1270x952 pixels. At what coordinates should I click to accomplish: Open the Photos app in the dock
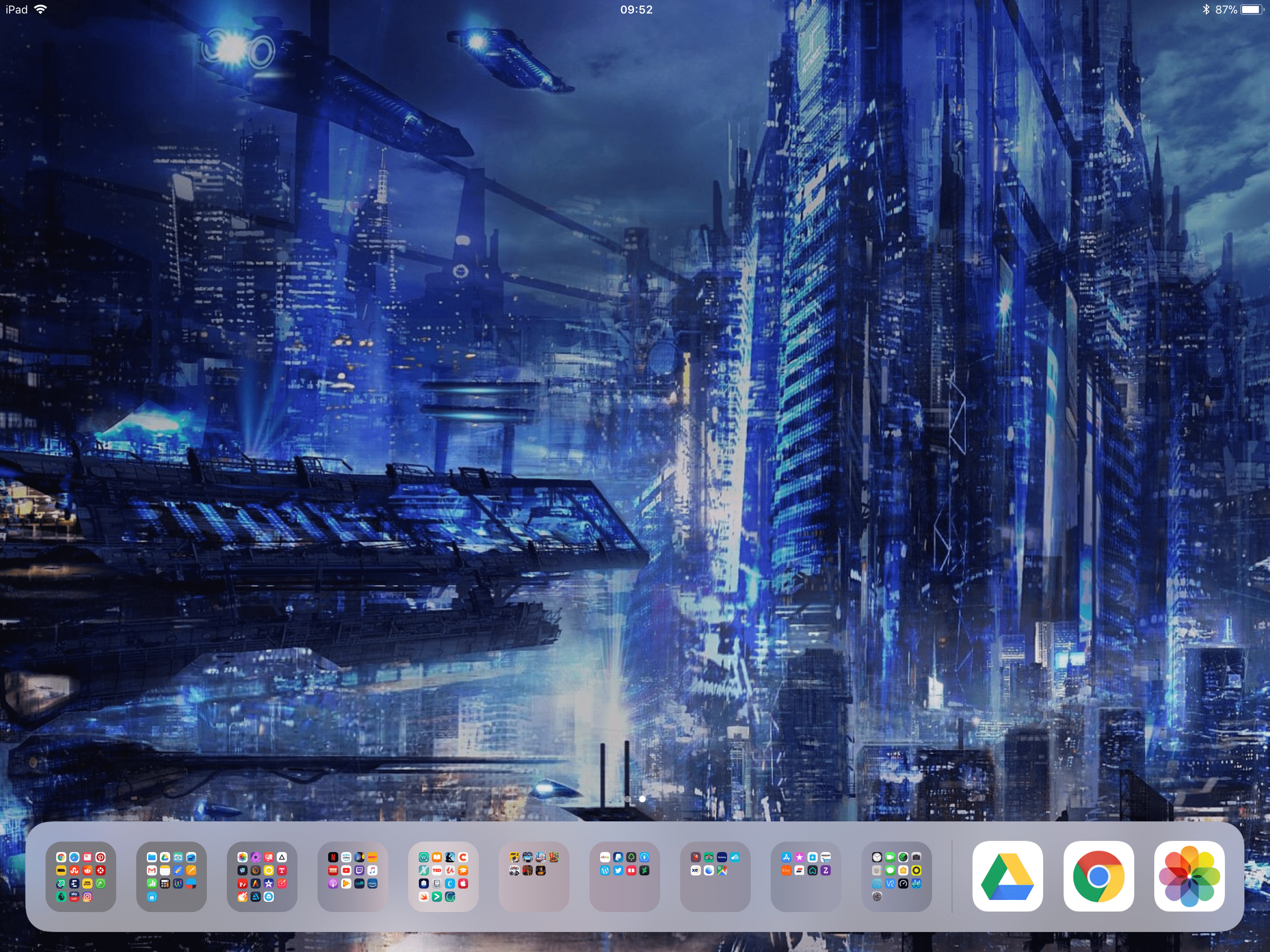click(1189, 876)
